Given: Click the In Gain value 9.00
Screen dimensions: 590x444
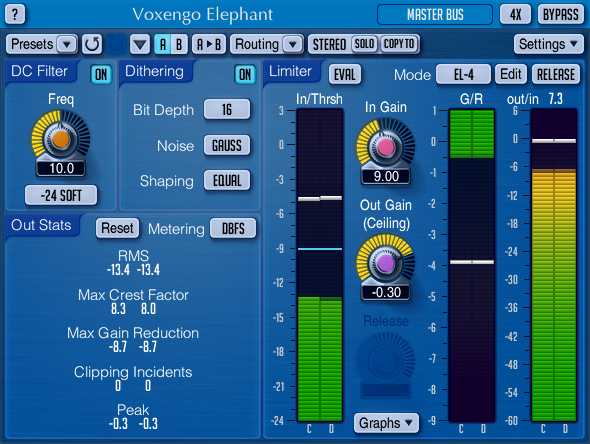Looking at the screenshot, I should [x=386, y=176].
